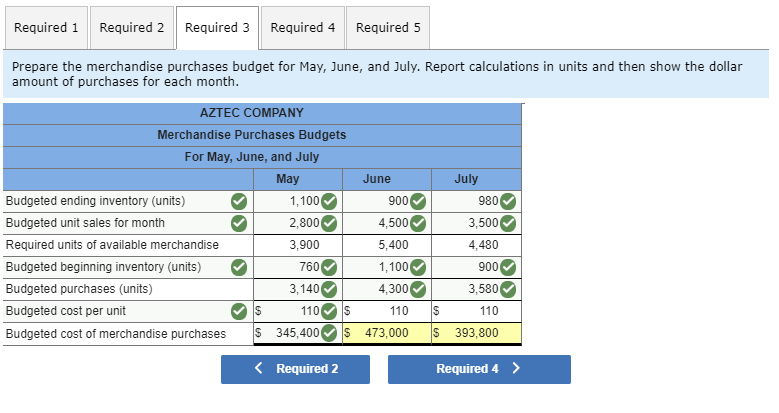Click the Budgeted purchases (units) row label
The image size is (779, 413).
79,289
